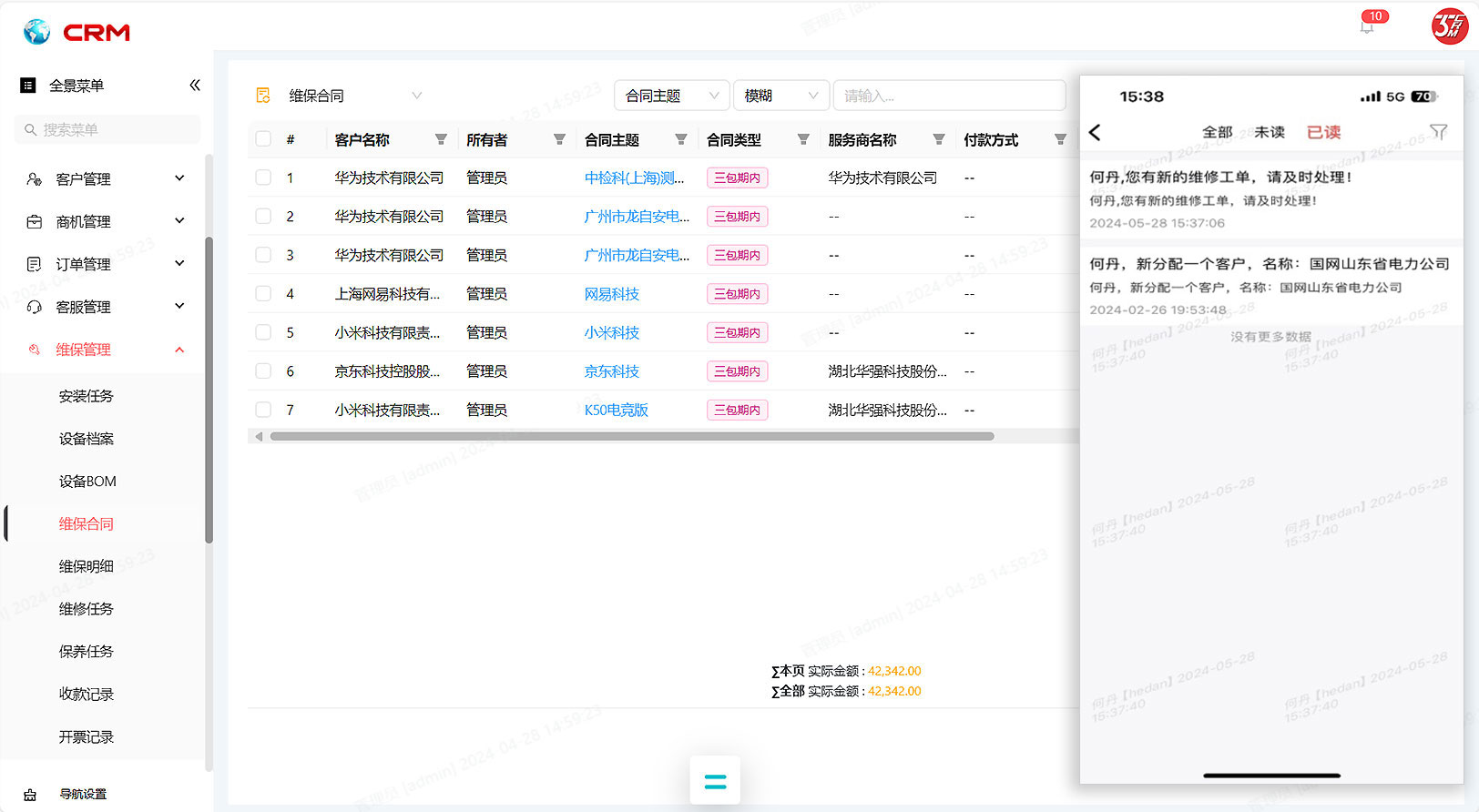Click the 客服管理 headset icon

tap(35, 307)
